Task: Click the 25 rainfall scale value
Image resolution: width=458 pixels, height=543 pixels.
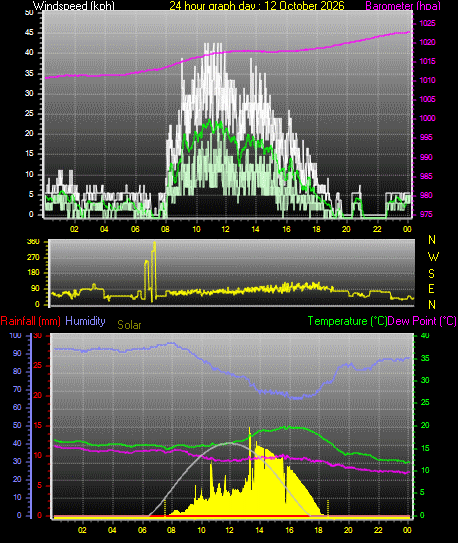Action: pyautogui.click(x=38, y=366)
